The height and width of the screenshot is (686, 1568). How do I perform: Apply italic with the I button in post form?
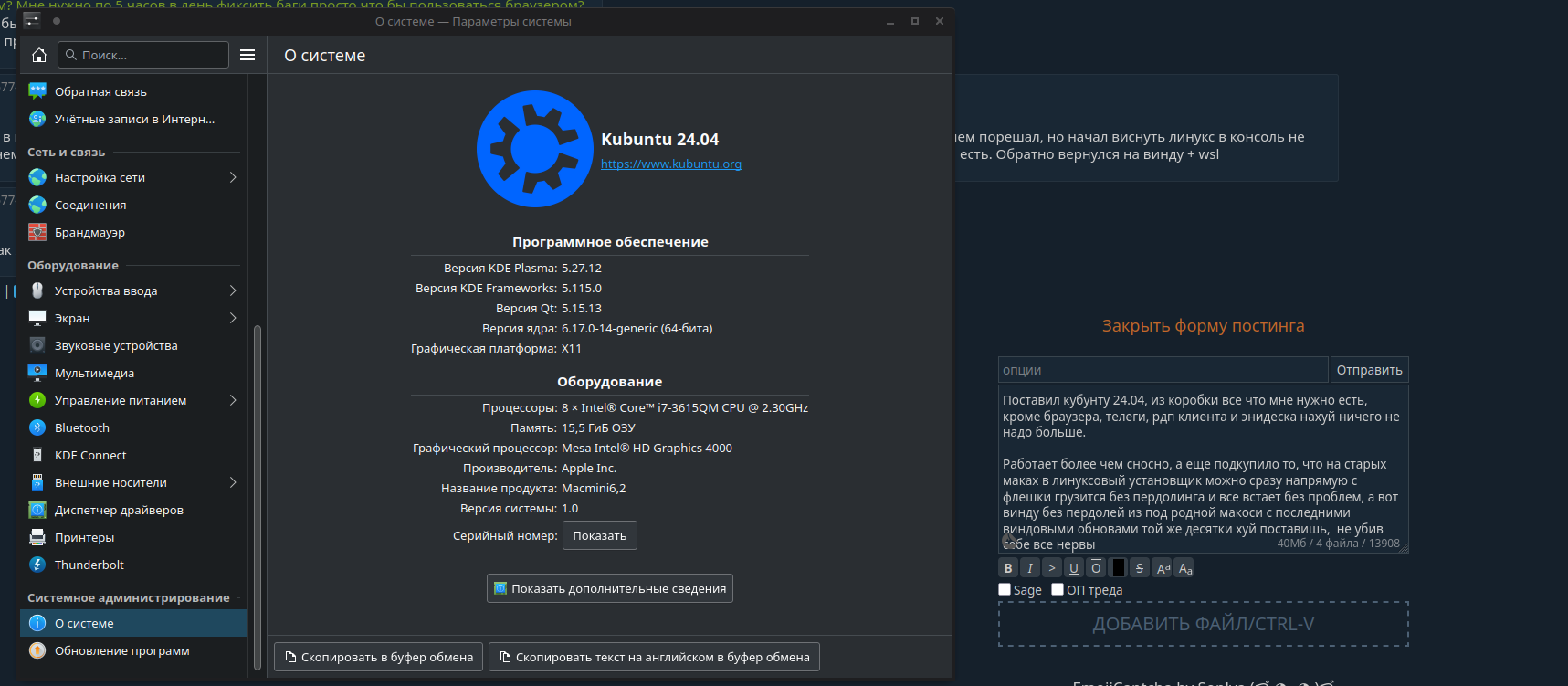coord(1030,568)
